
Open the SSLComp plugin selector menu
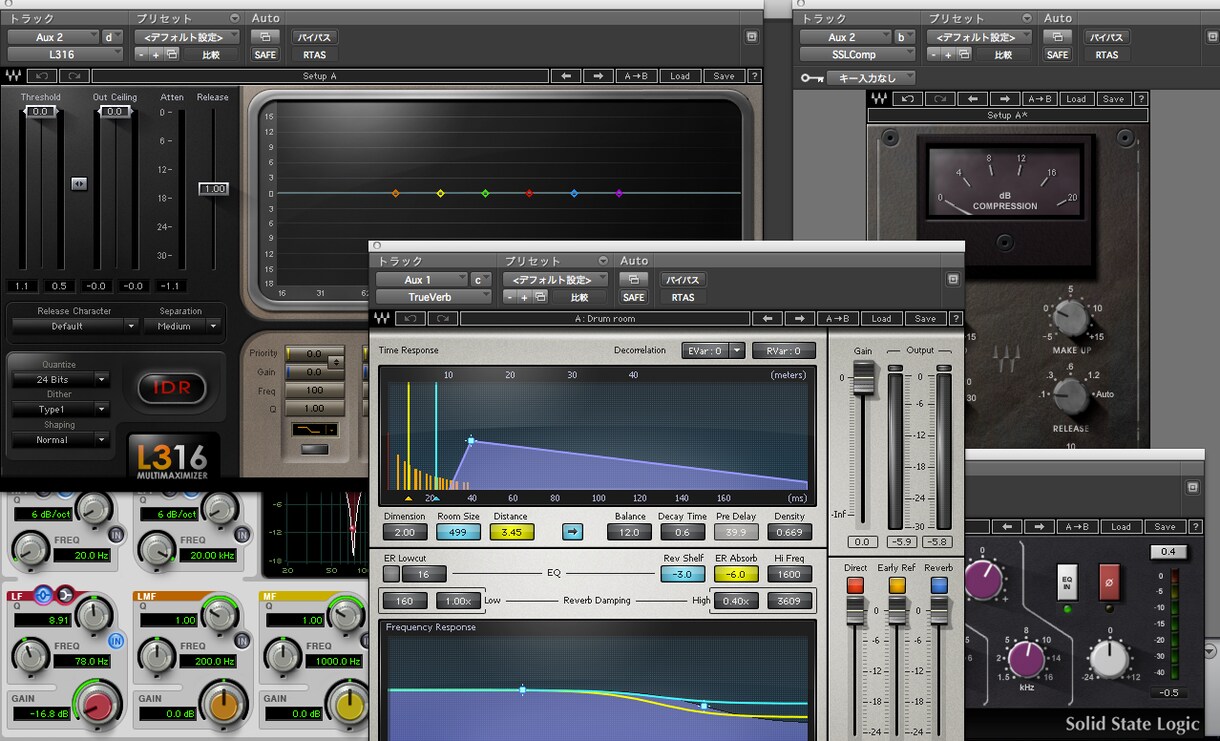click(x=857, y=55)
